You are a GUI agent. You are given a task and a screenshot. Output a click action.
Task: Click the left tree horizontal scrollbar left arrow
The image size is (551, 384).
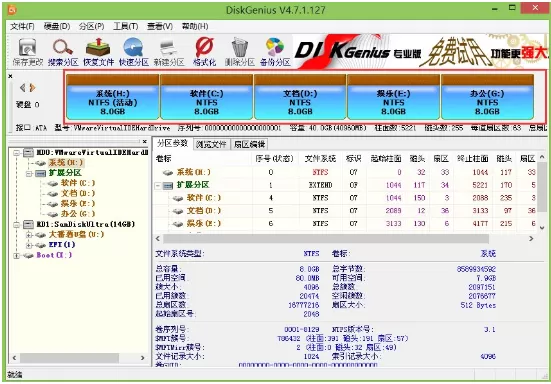[x=14, y=358]
